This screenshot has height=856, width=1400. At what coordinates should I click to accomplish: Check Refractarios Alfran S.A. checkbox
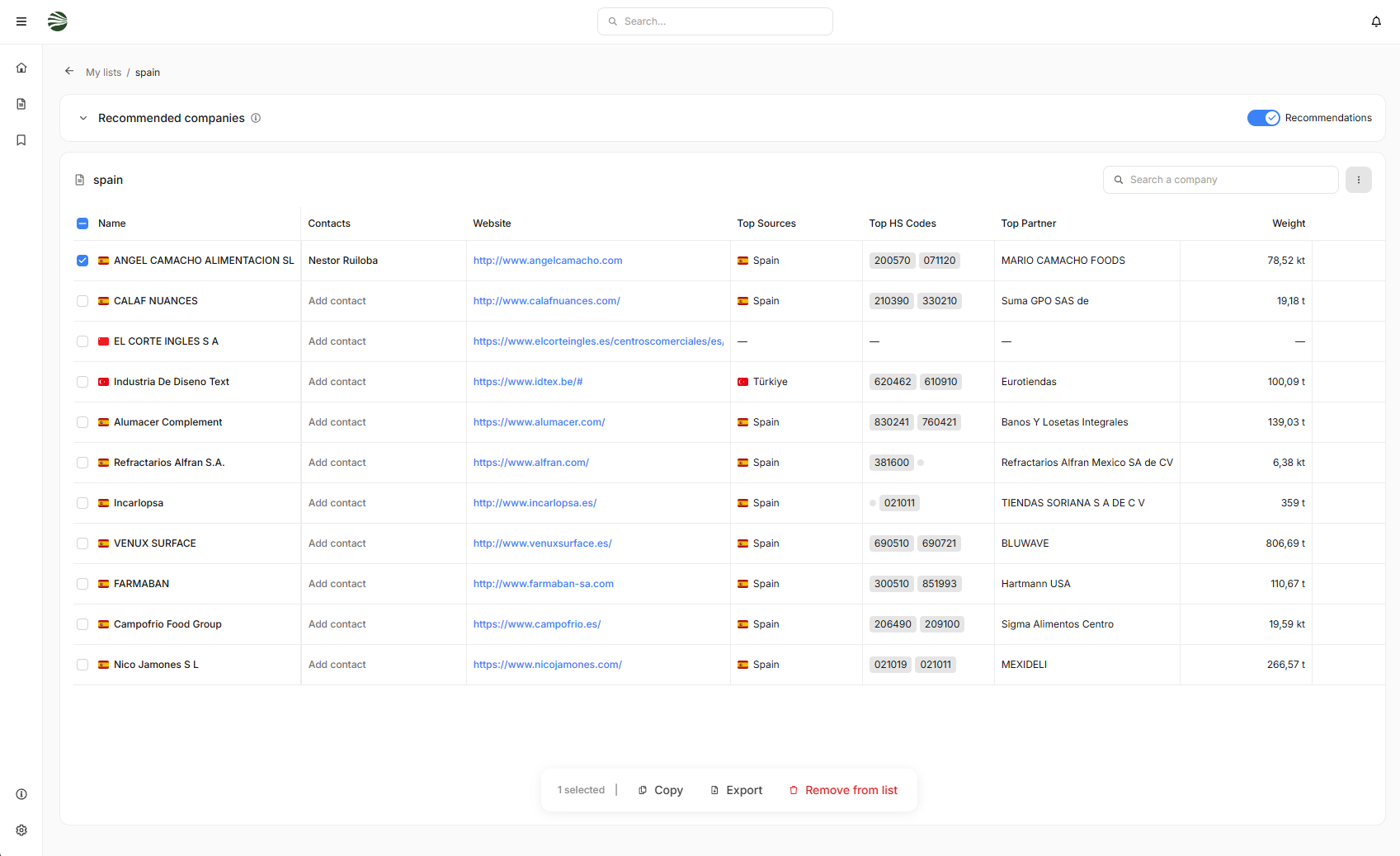[x=82, y=463]
